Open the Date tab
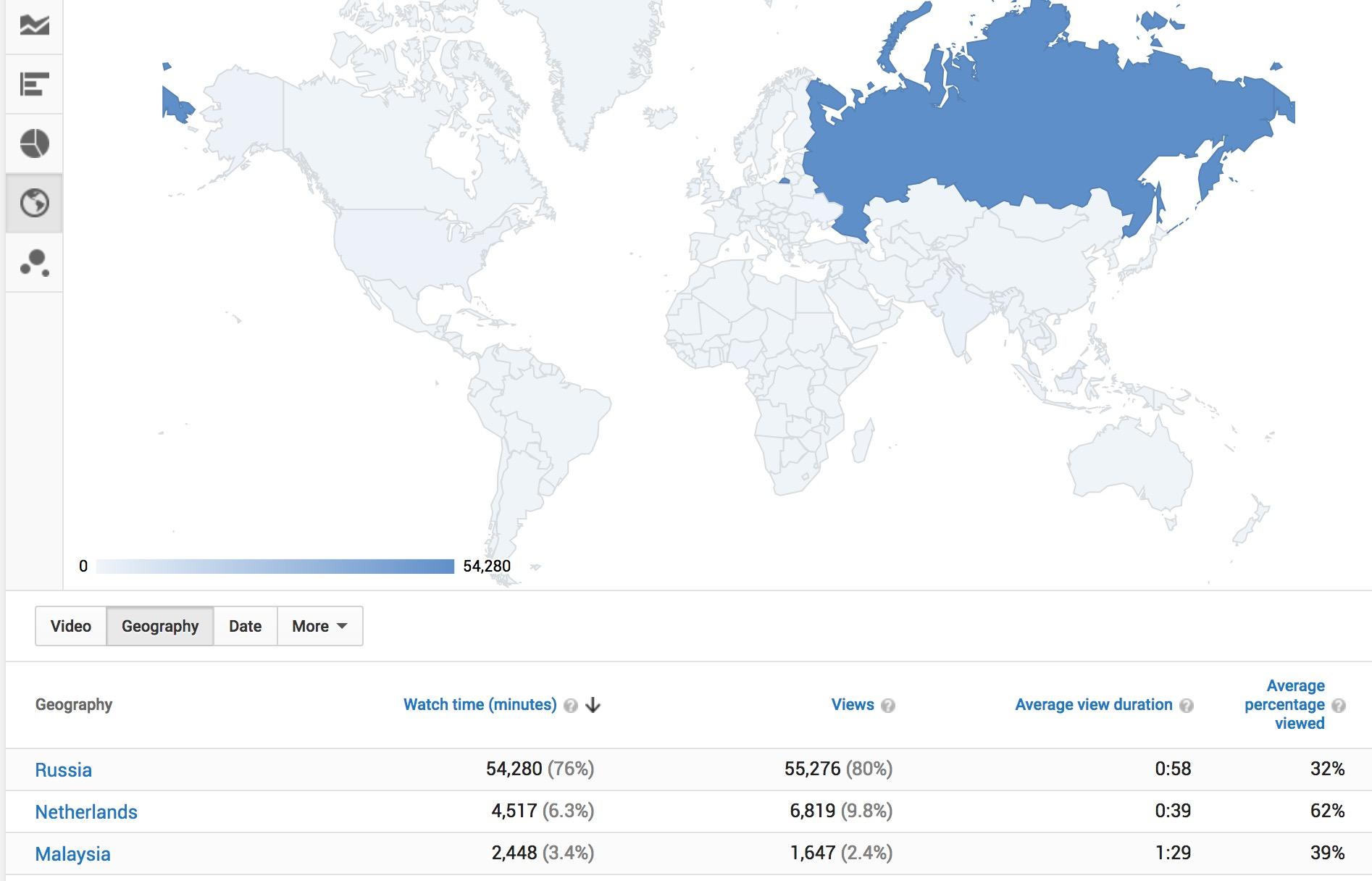 (x=245, y=626)
